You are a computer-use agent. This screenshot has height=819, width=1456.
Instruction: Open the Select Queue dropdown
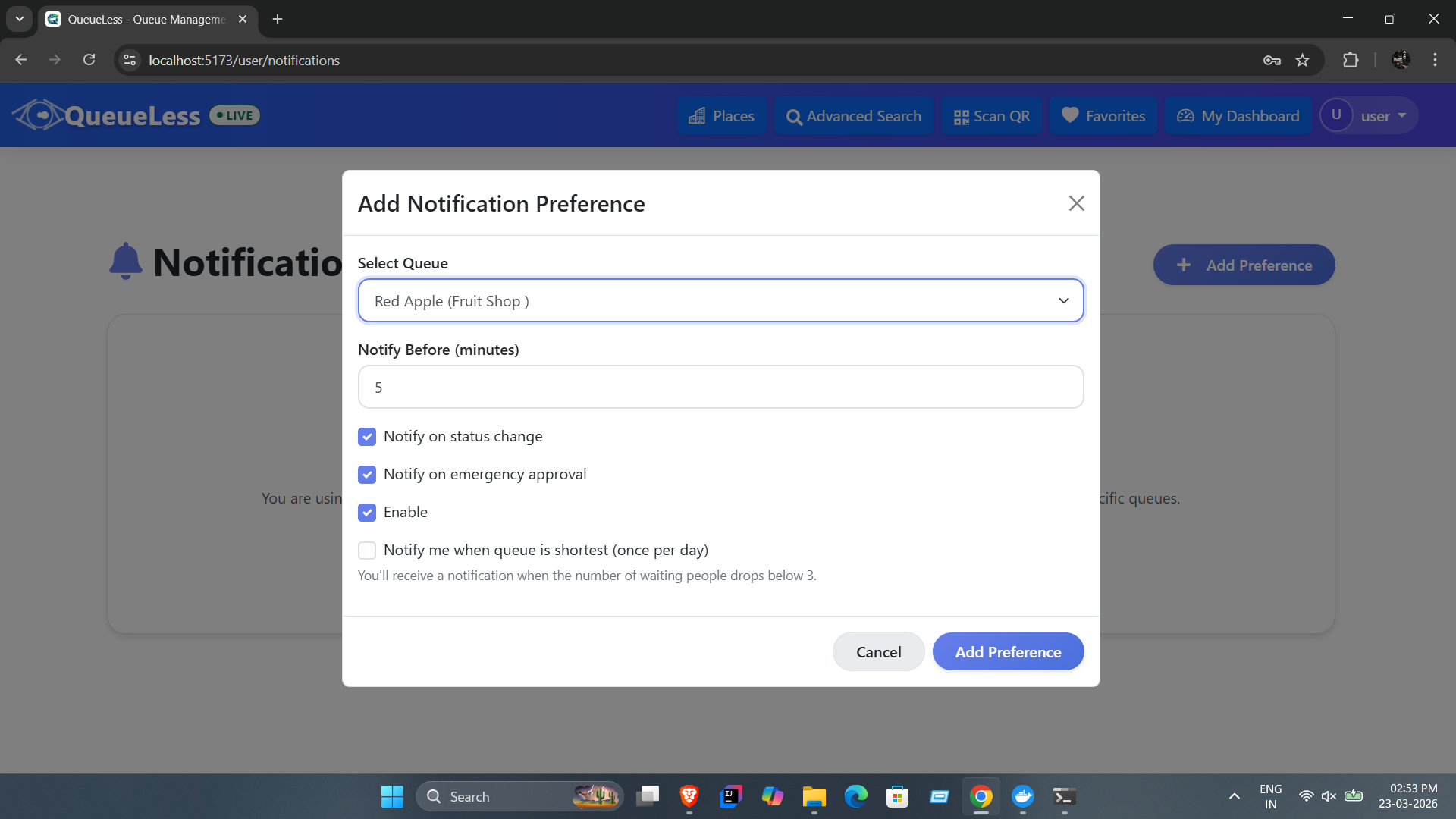(x=720, y=301)
